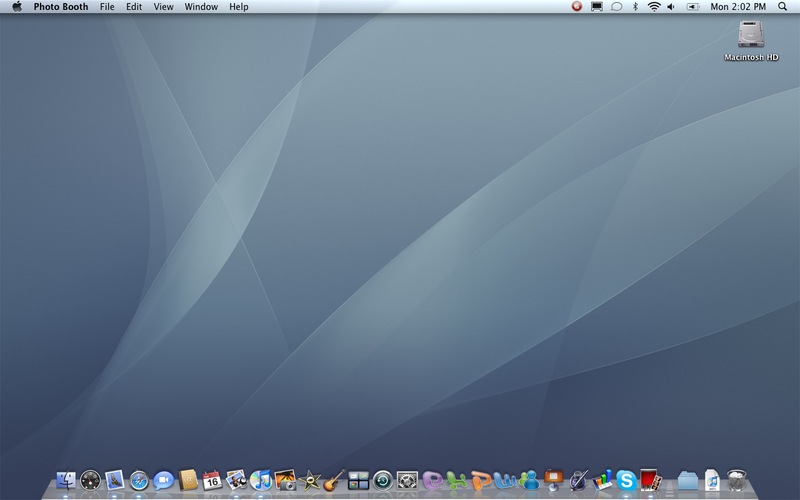Click the red recording status icon in menu bar

pyautogui.click(x=577, y=7)
